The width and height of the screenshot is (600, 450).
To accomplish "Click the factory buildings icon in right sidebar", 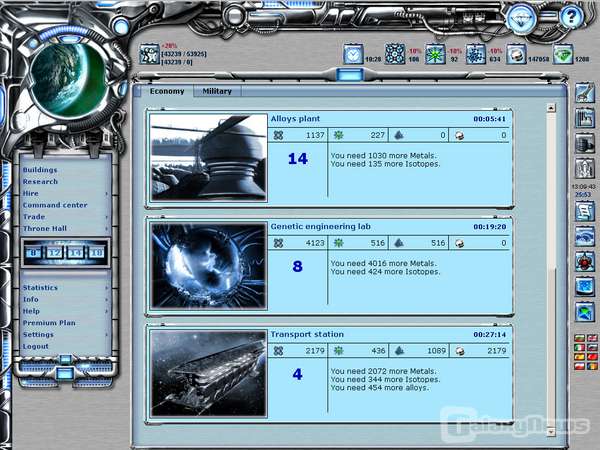I will tap(585, 118).
